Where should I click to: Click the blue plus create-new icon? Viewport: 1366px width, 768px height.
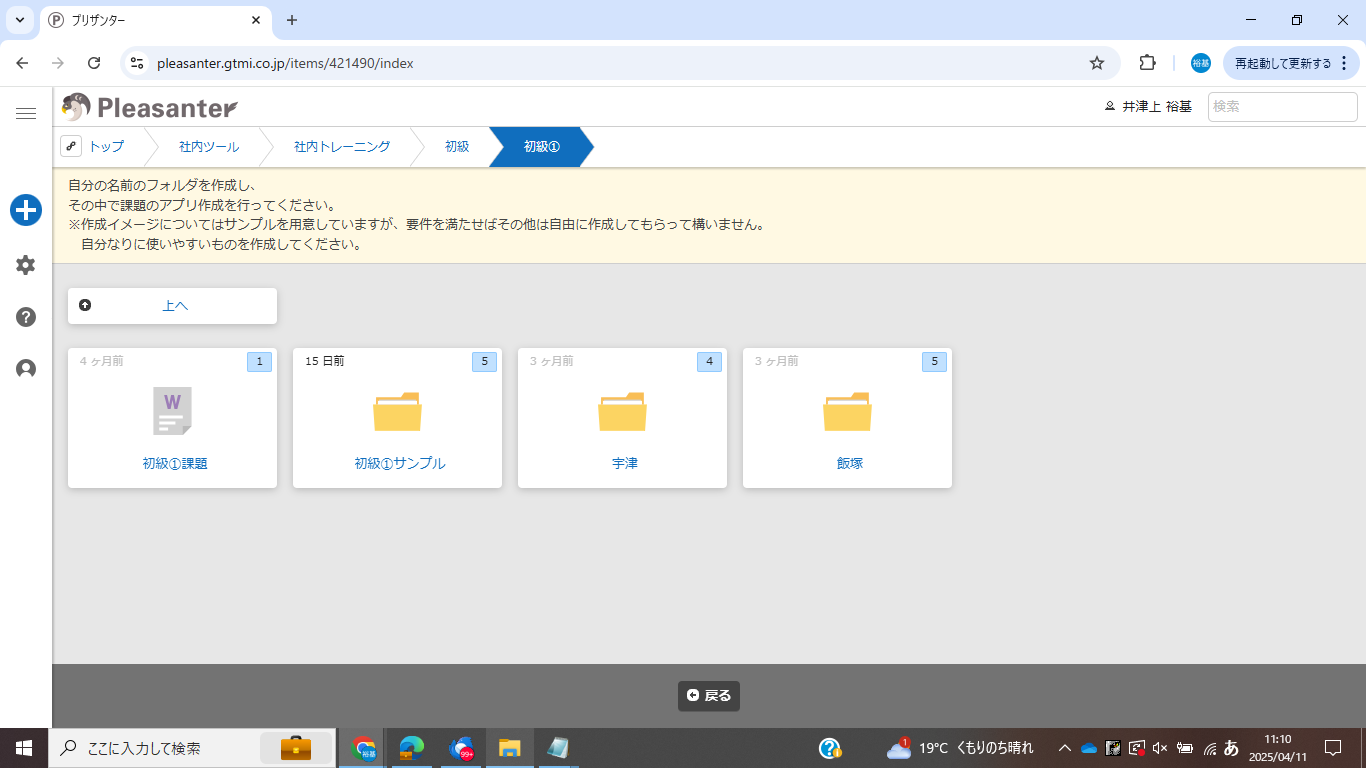(x=26, y=210)
